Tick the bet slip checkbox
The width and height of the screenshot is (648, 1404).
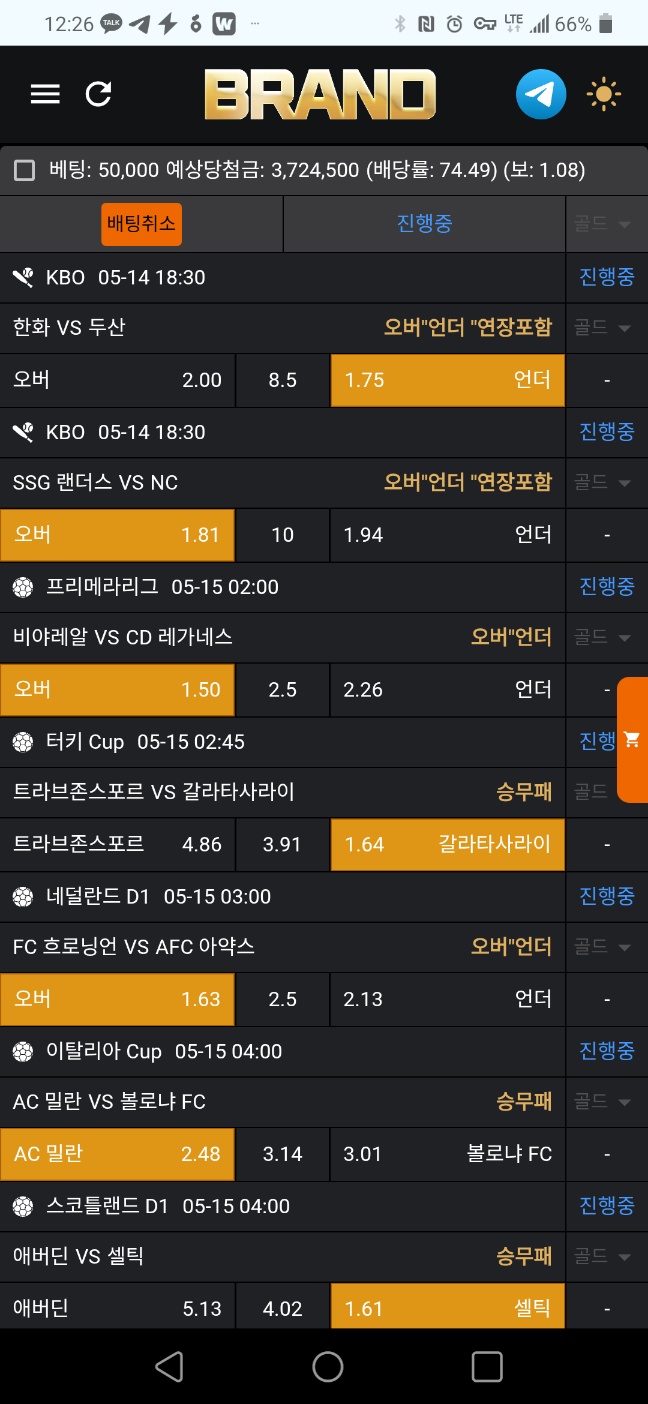[x=25, y=170]
